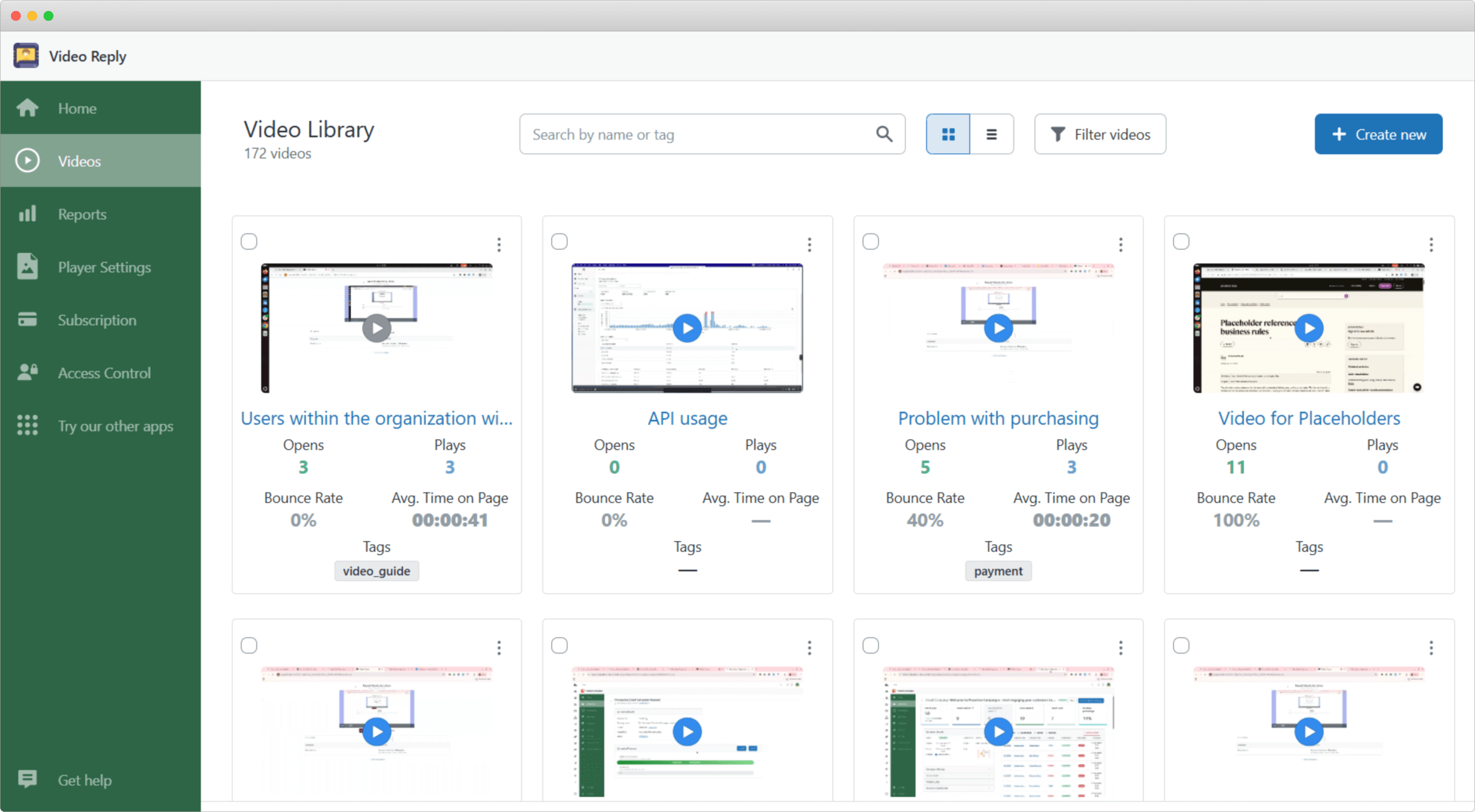This screenshot has width=1475, height=812.
Task: Open options menu for Video for Placeholders
Action: tap(1431, 244)
